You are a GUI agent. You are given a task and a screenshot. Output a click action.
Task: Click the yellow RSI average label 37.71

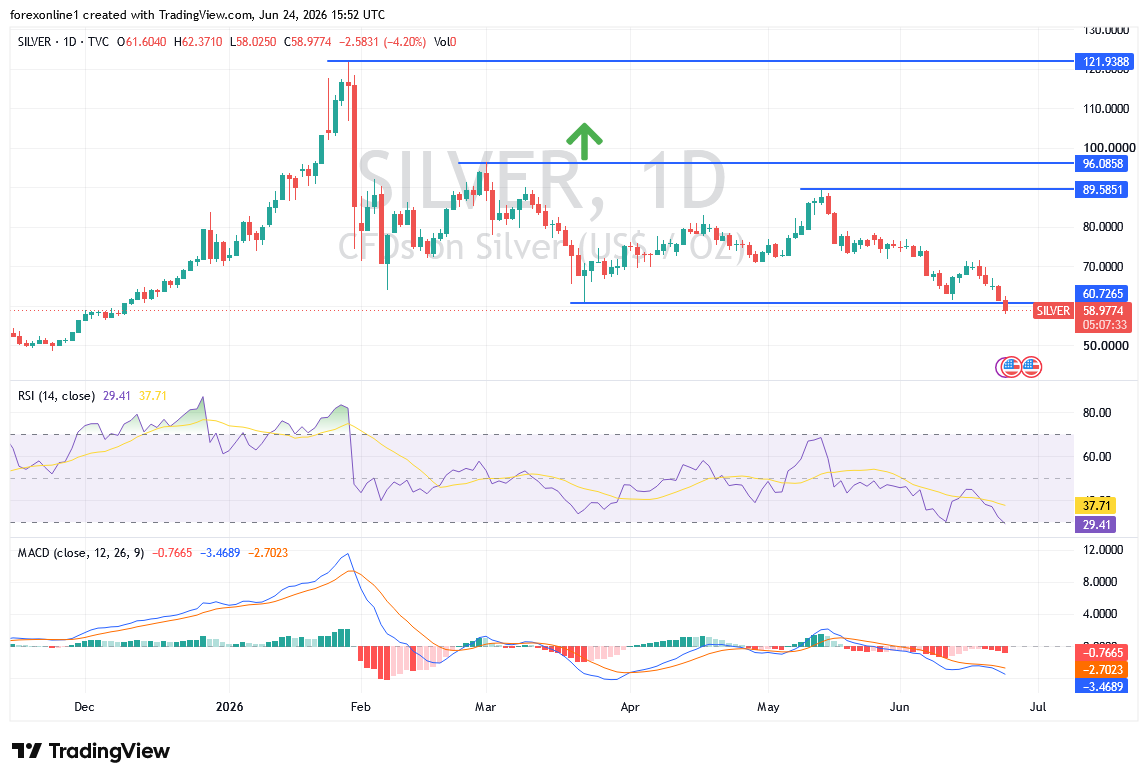point(1095,506)
